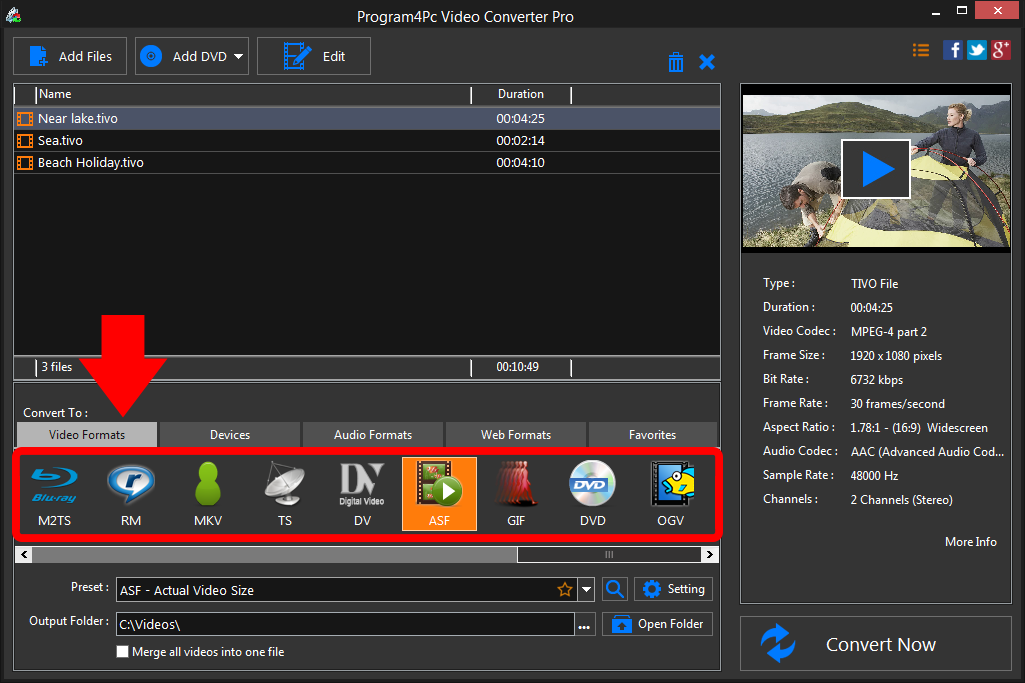The height and width of the screenshot is (683, 1025).
Task: Click the Edit button
Action: click(314, 56)
